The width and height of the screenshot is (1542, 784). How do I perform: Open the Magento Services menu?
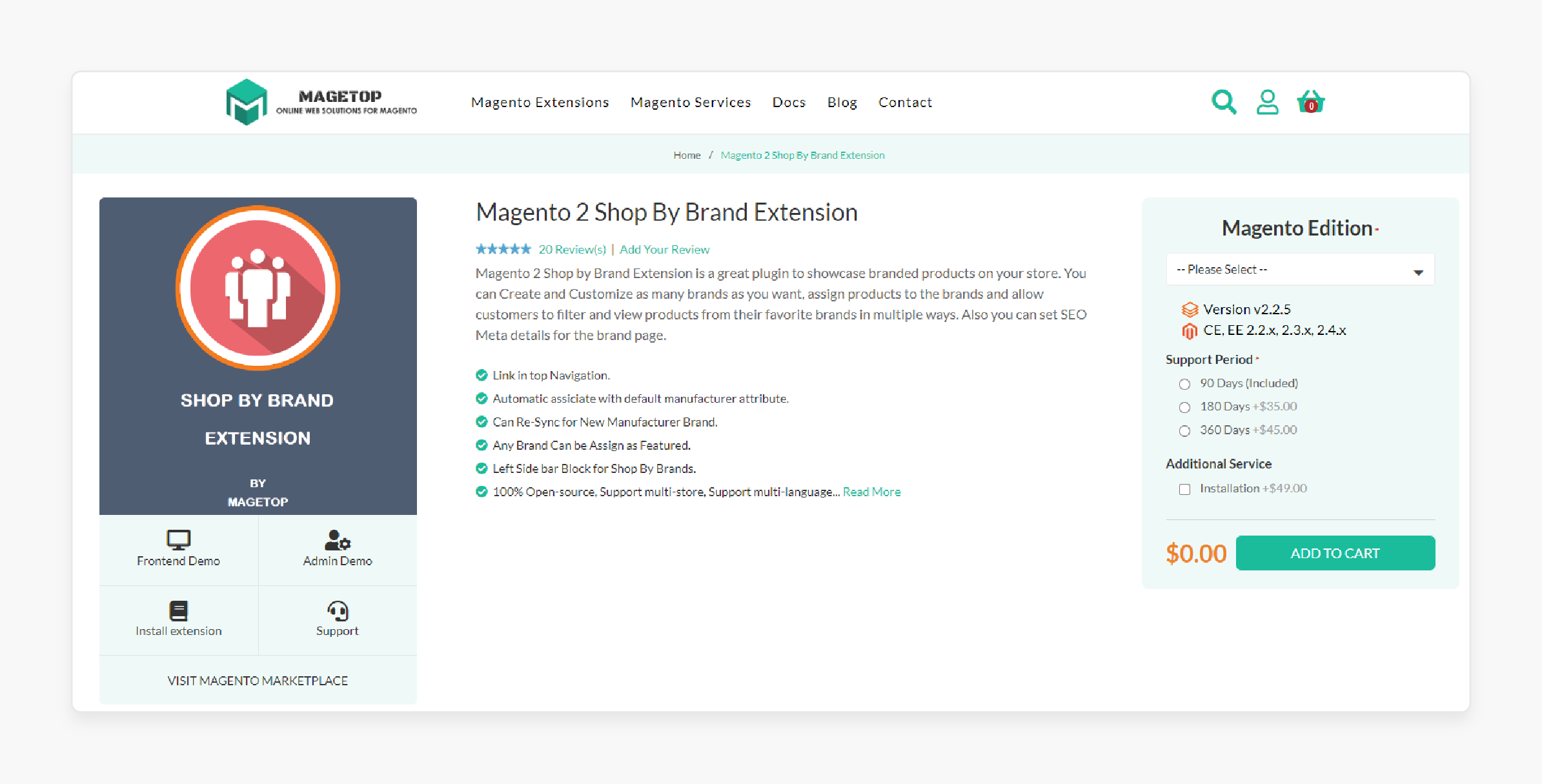[x=691, y=102]
